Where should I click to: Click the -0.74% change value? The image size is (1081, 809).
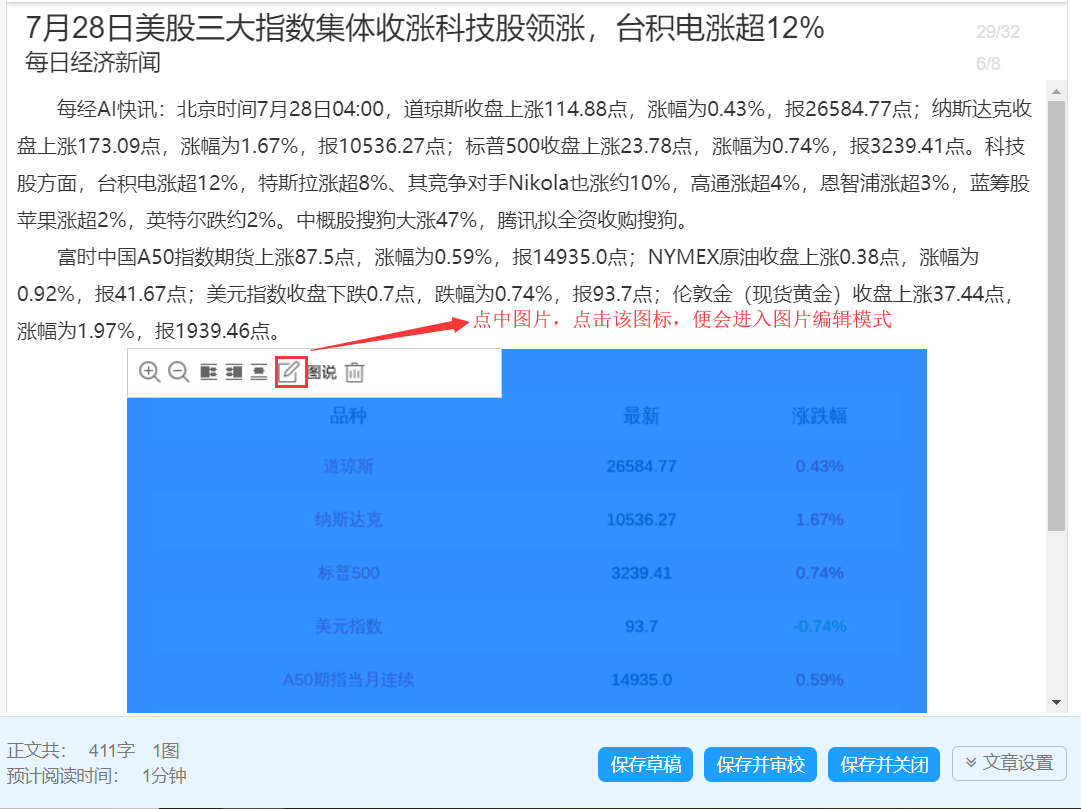tap(819, 626)
